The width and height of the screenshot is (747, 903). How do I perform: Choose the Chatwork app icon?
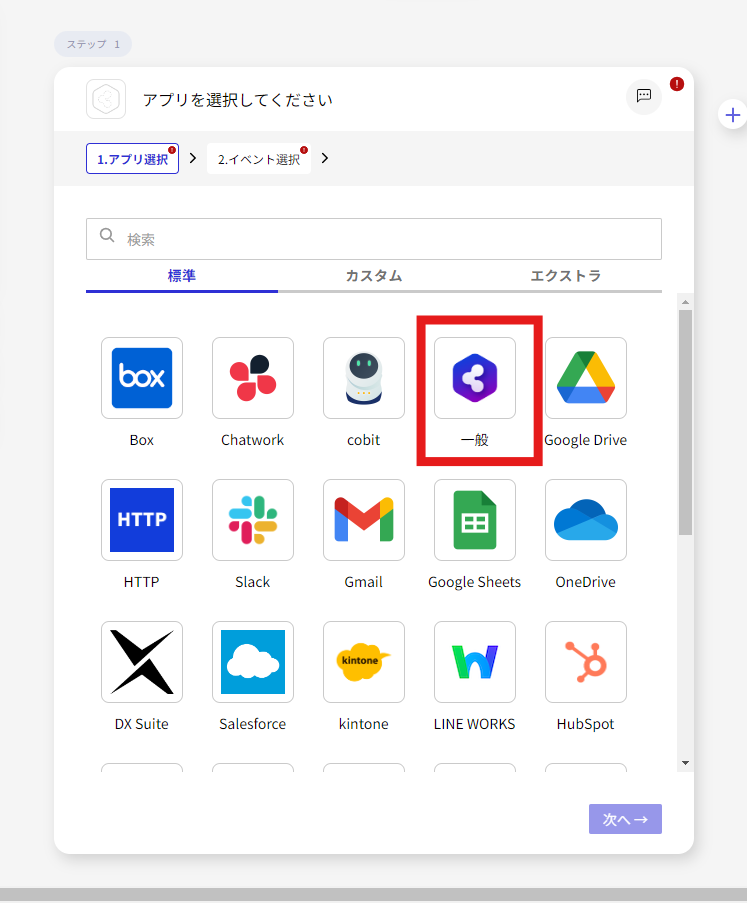click(253, 378)
